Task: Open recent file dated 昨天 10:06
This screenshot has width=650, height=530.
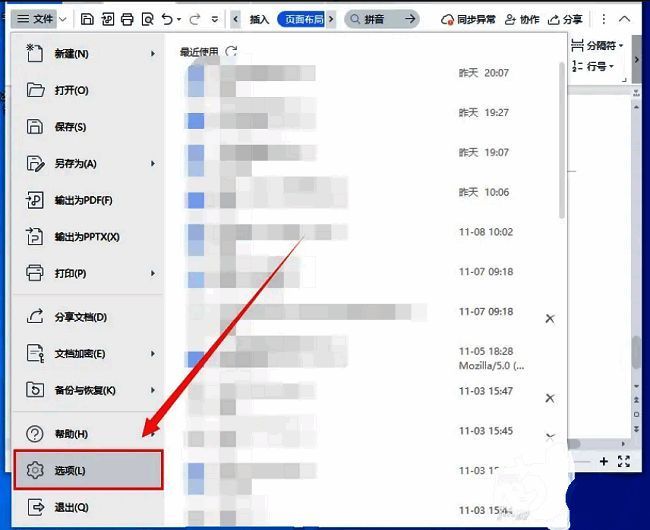Action: pos(348,192)
